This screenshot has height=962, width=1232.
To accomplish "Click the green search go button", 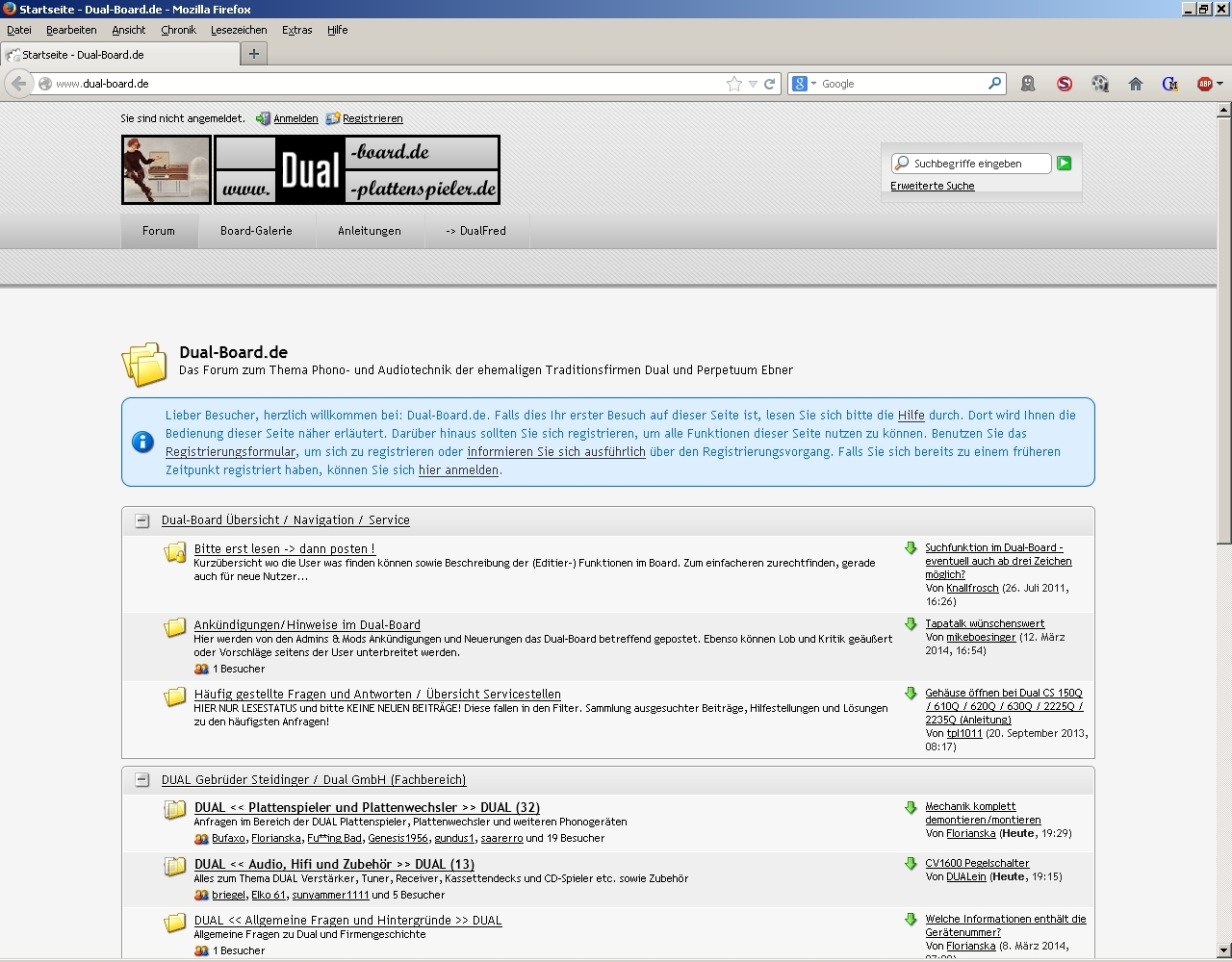I will [x=1064, y=164].
